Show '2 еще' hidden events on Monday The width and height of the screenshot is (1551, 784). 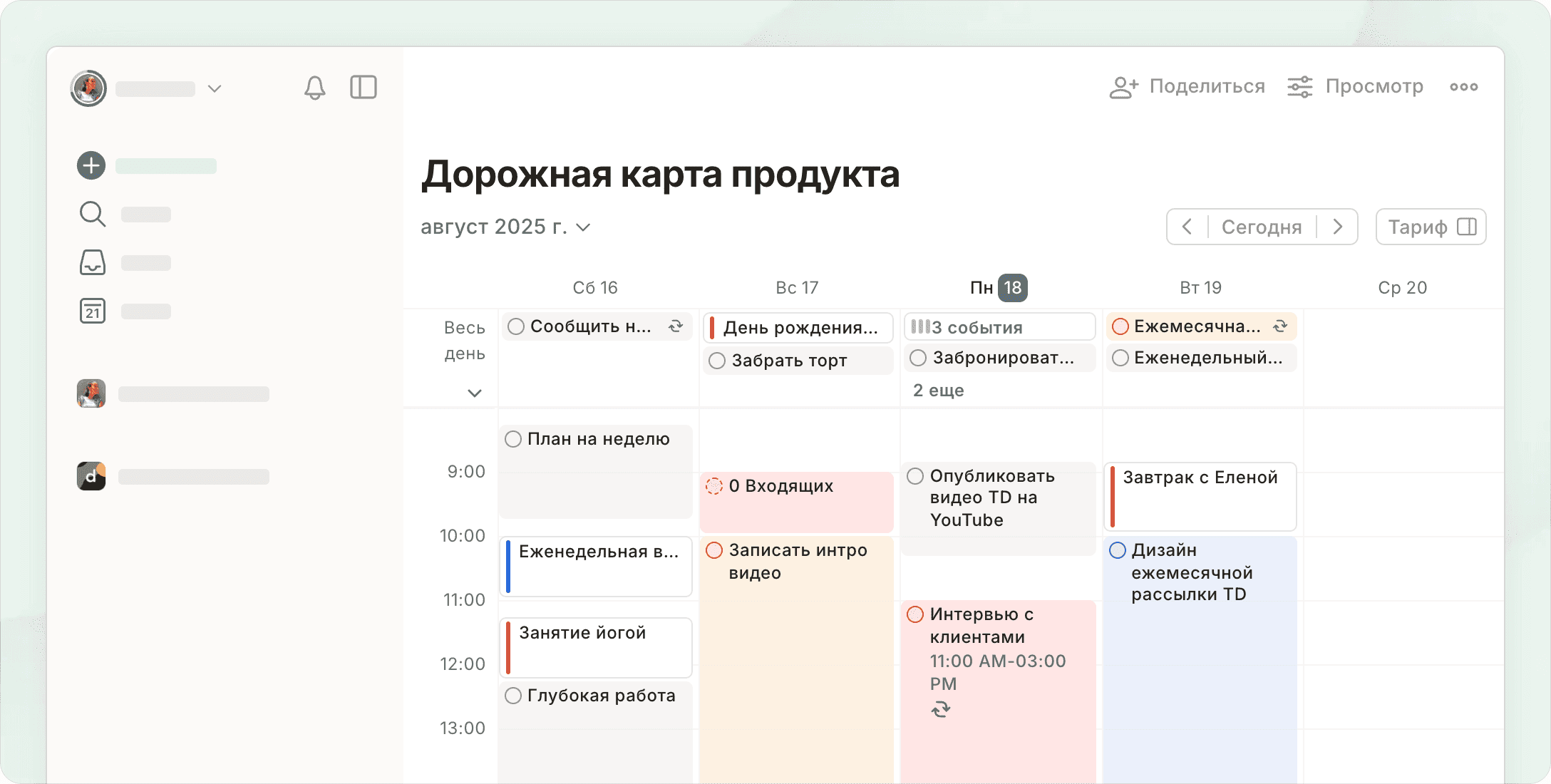coord(938,391)
